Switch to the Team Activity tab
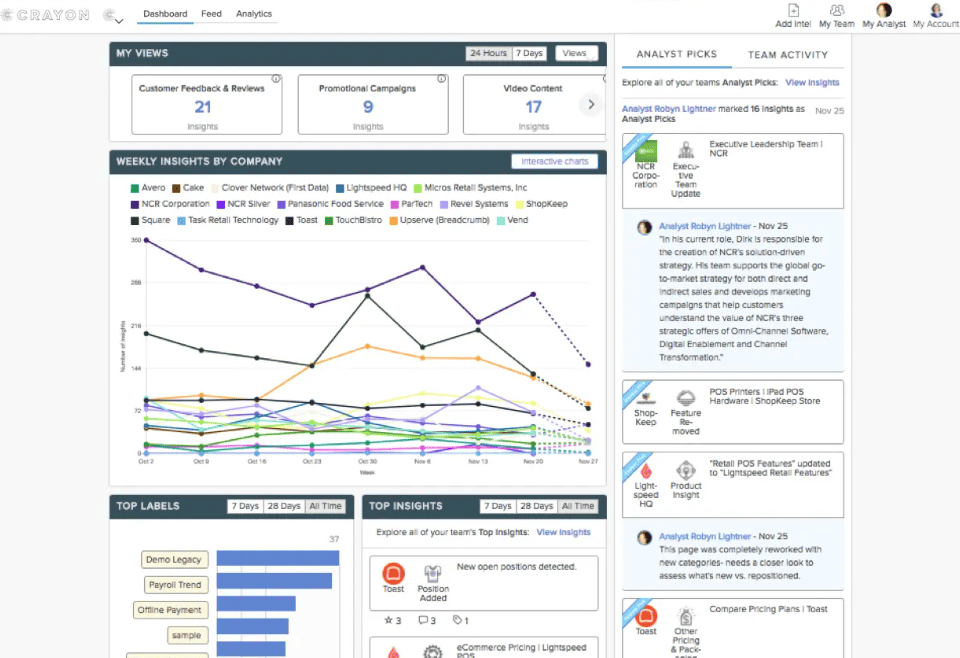This screenshot has height=658, width=960. coord(788,55)
